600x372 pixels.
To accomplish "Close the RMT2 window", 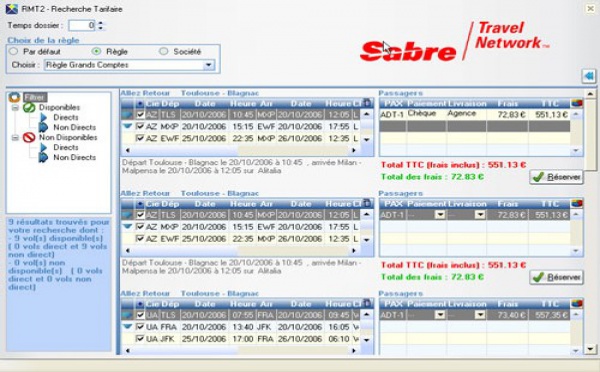I will (590, 8).
